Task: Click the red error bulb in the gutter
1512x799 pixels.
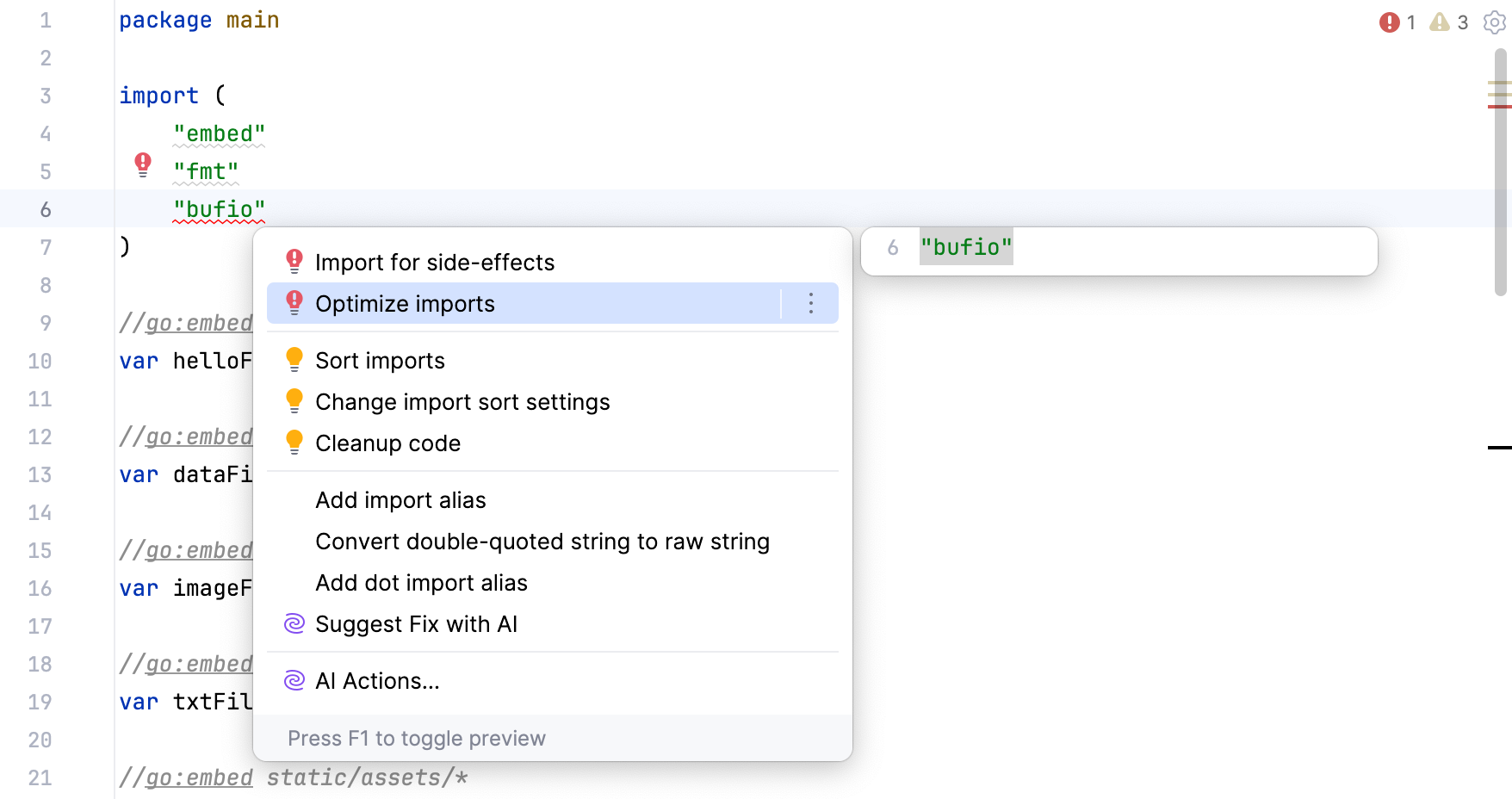Action: tap(142, 164)
